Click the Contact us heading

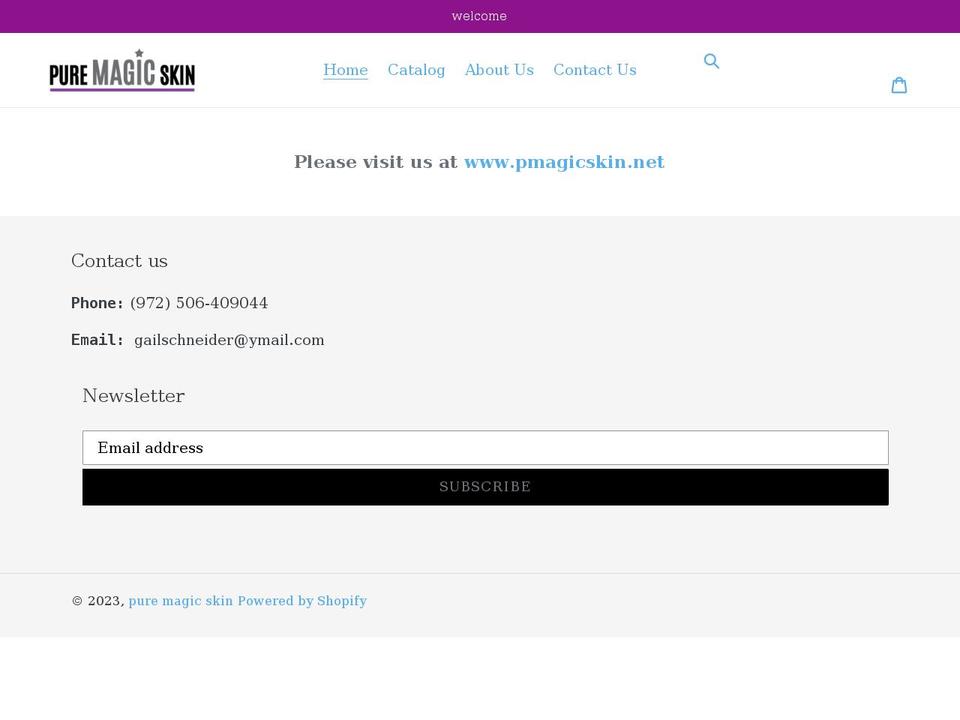[119, 261]
